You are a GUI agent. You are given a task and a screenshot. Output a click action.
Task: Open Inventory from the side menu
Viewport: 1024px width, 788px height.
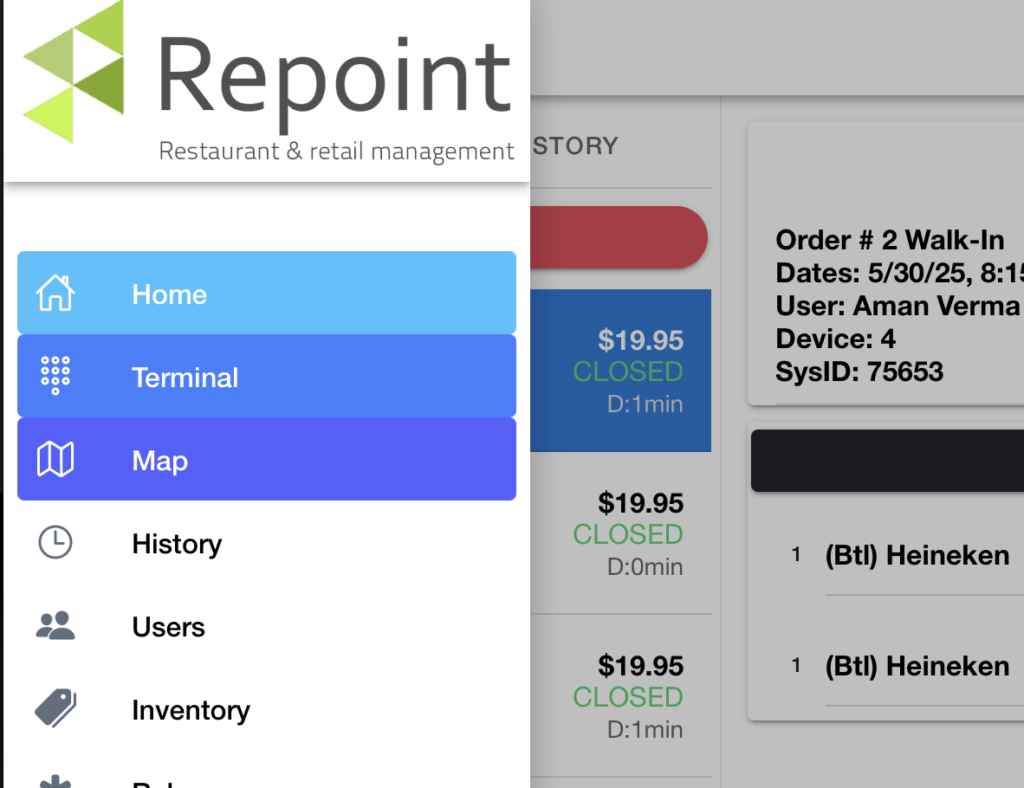coord(191,710)
